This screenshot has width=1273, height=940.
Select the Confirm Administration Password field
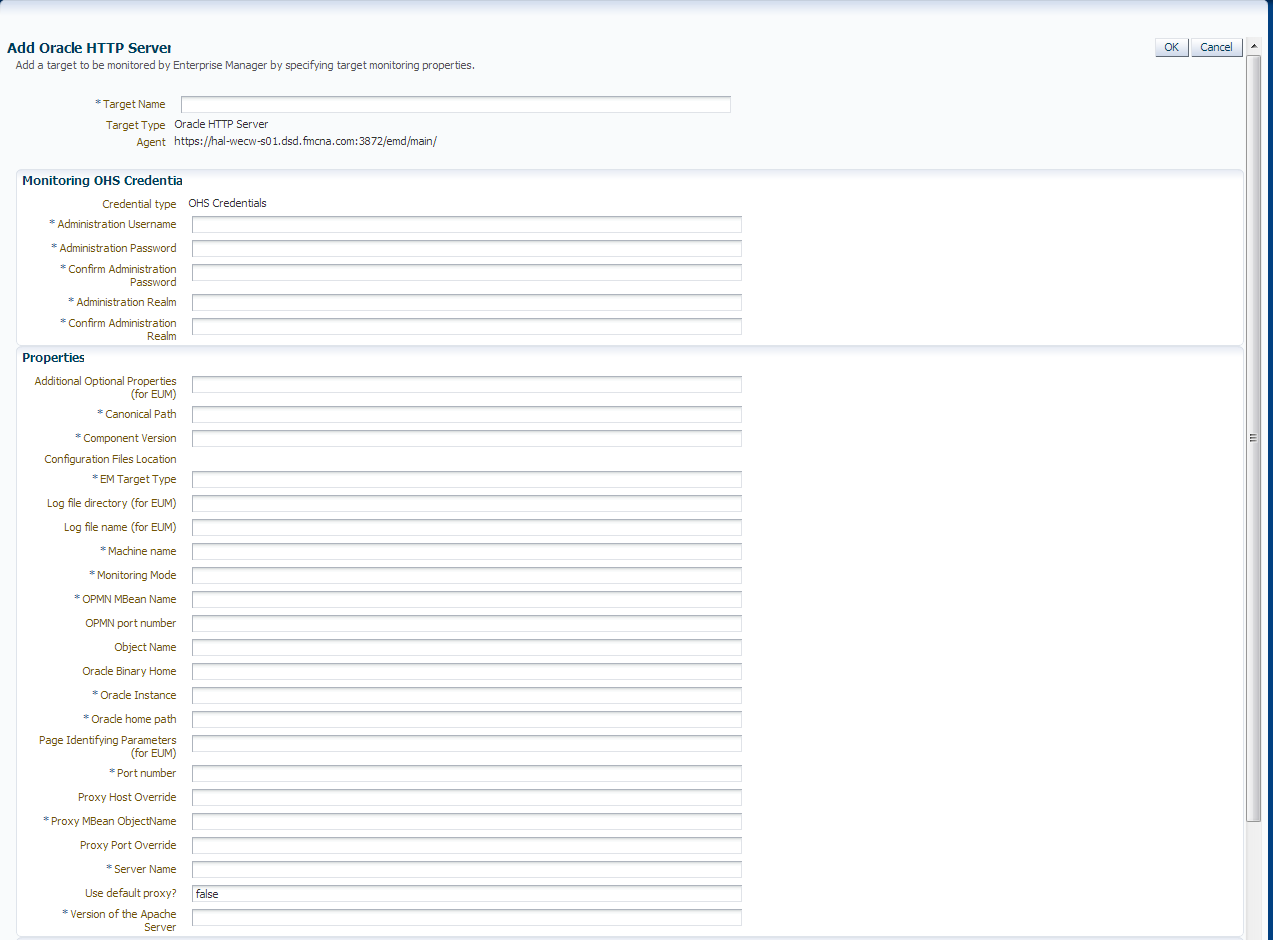click(x=467, y=272)
